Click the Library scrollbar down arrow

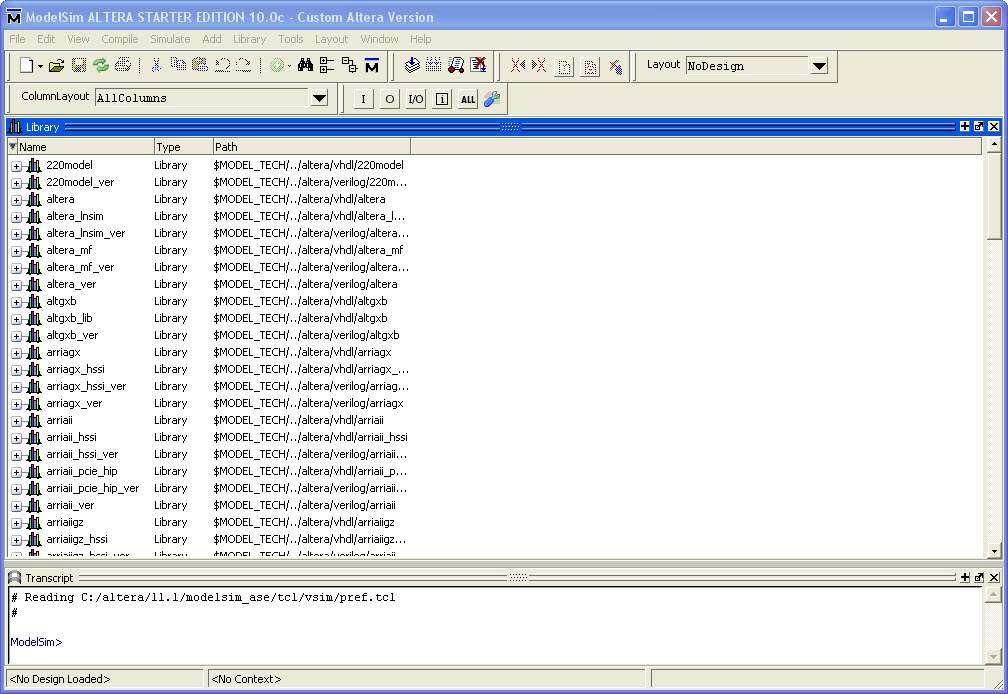point(994,551)
